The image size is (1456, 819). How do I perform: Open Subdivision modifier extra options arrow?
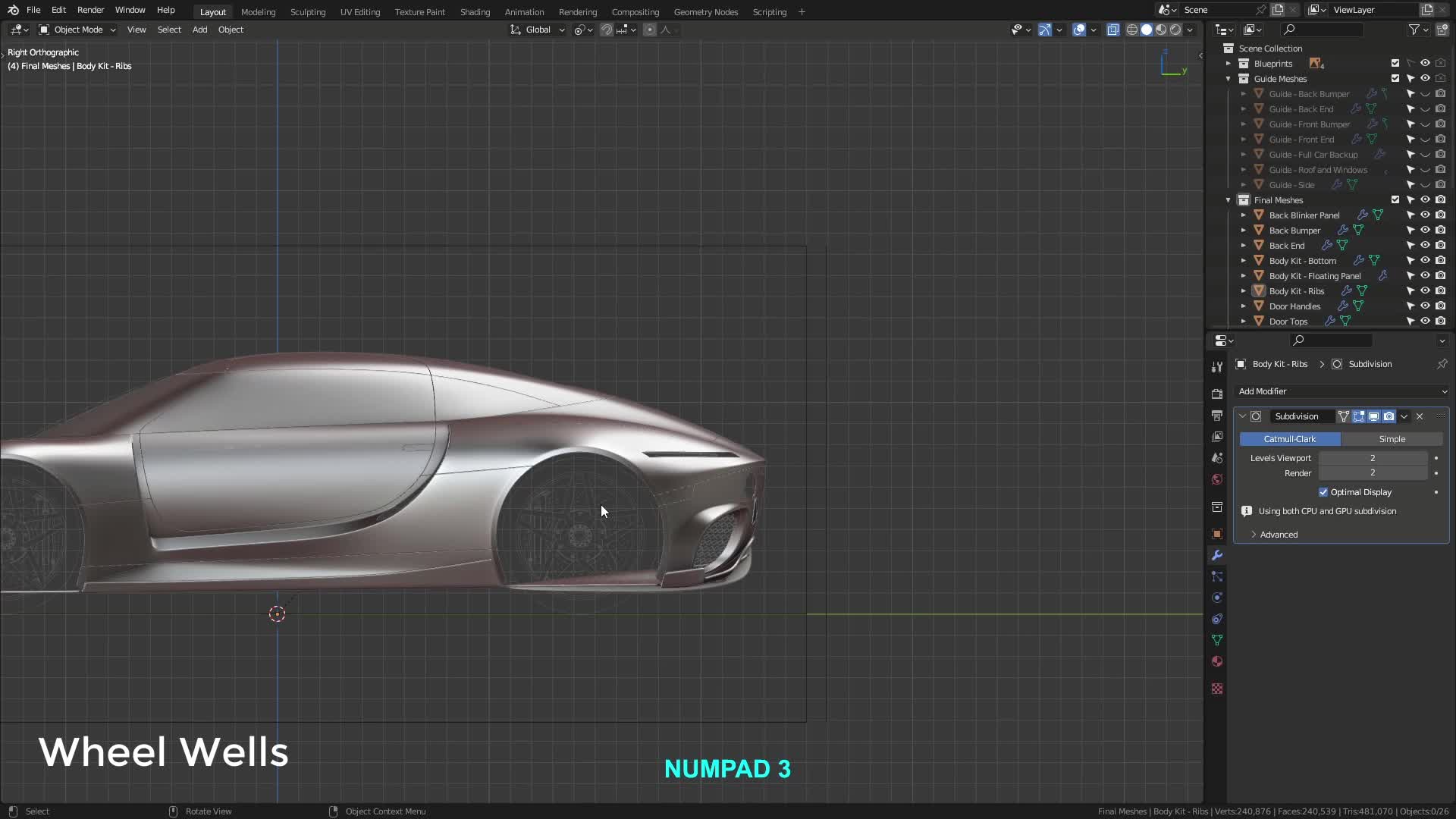(x=1404, y=416)
